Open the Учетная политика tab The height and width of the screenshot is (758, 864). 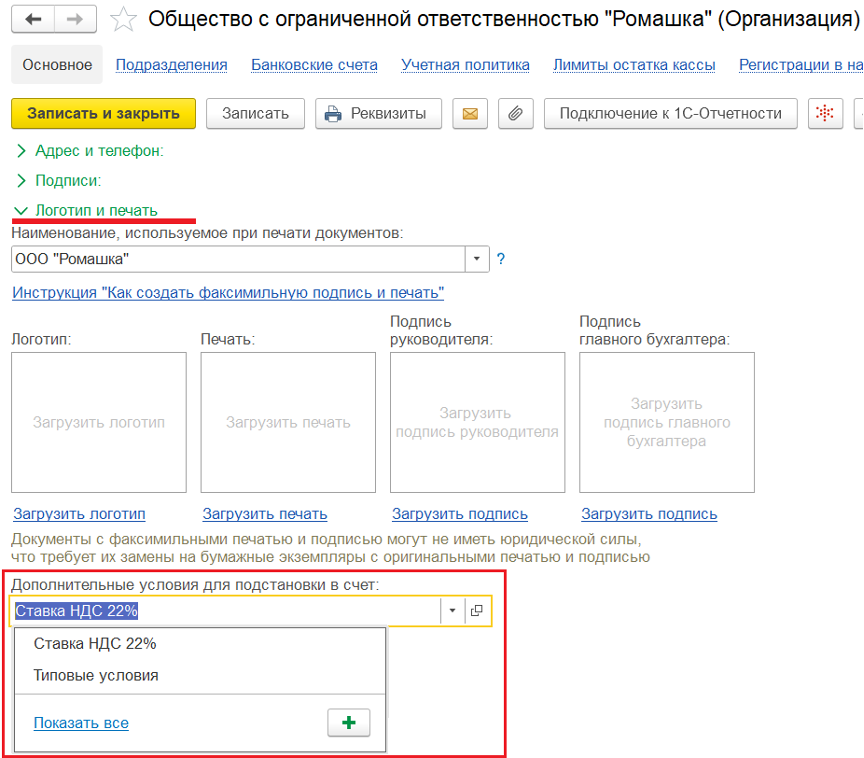(x=465, y=65)
